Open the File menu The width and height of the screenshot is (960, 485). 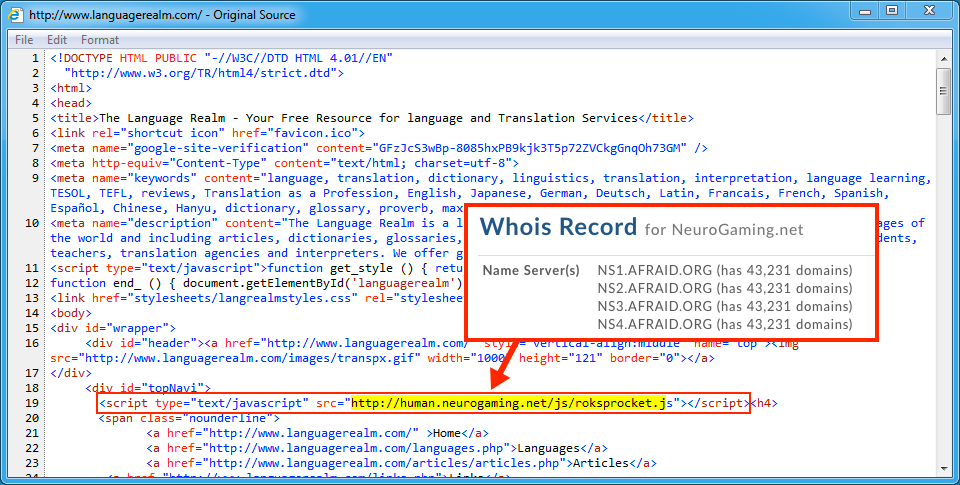tap(24, 40)
